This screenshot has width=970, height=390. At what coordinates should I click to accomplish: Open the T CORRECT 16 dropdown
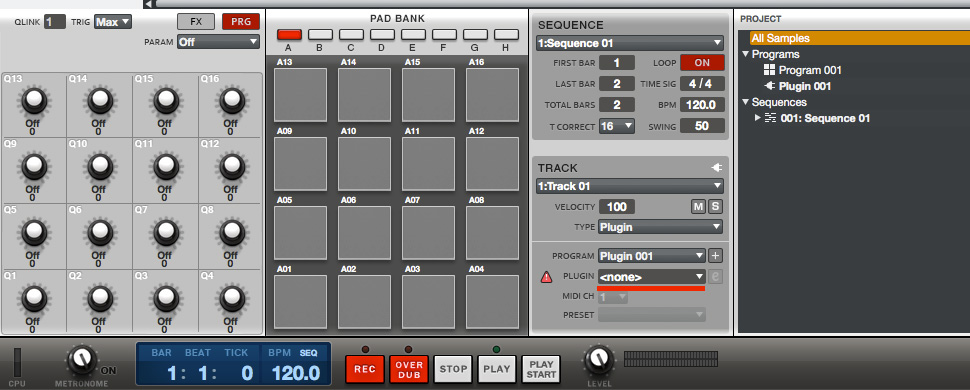tap(617, 126)
